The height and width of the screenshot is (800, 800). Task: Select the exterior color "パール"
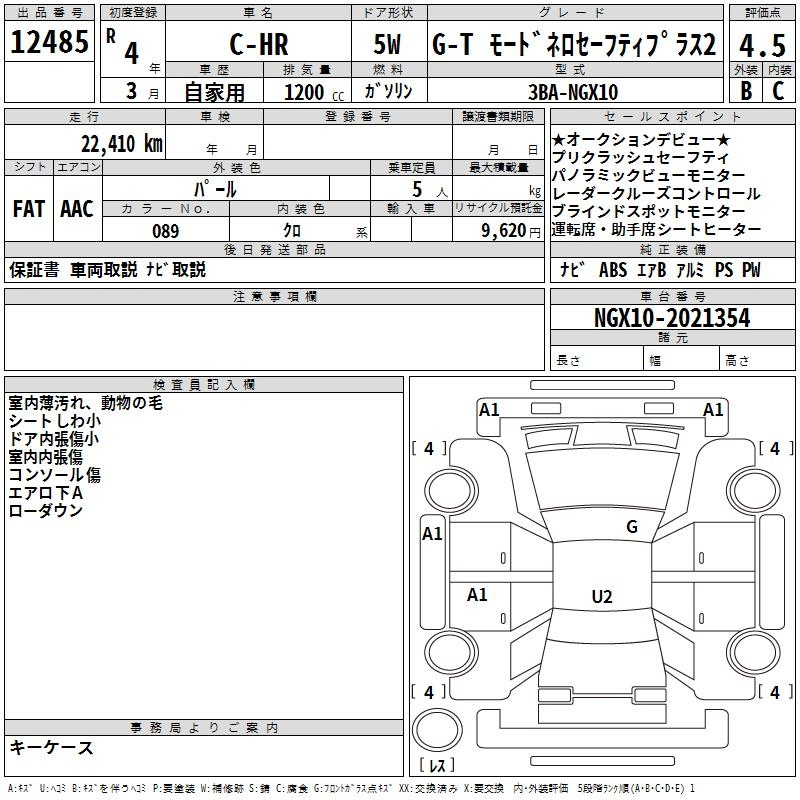[215, 189]
